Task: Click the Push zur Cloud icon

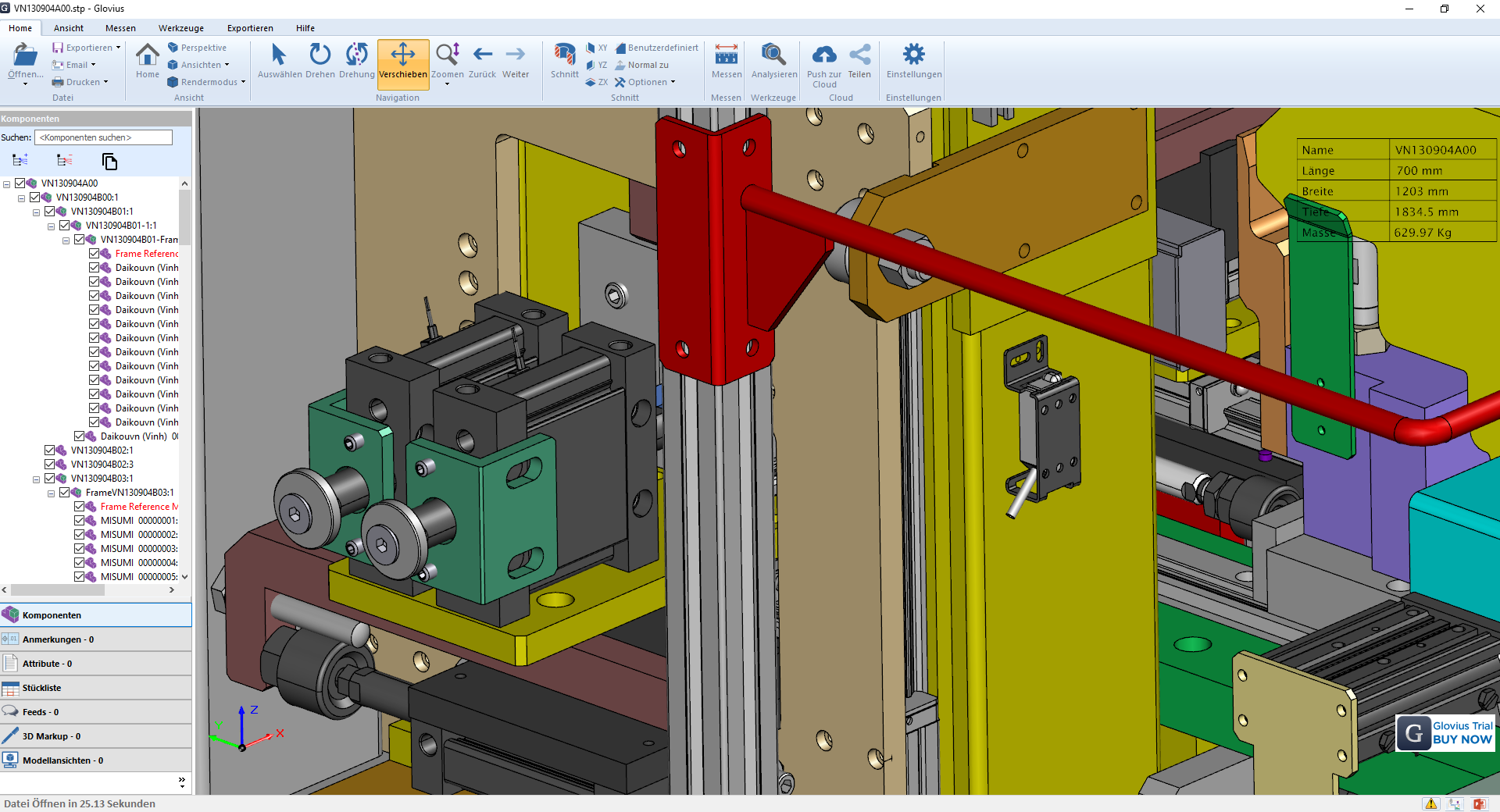Action: point(824,56)
